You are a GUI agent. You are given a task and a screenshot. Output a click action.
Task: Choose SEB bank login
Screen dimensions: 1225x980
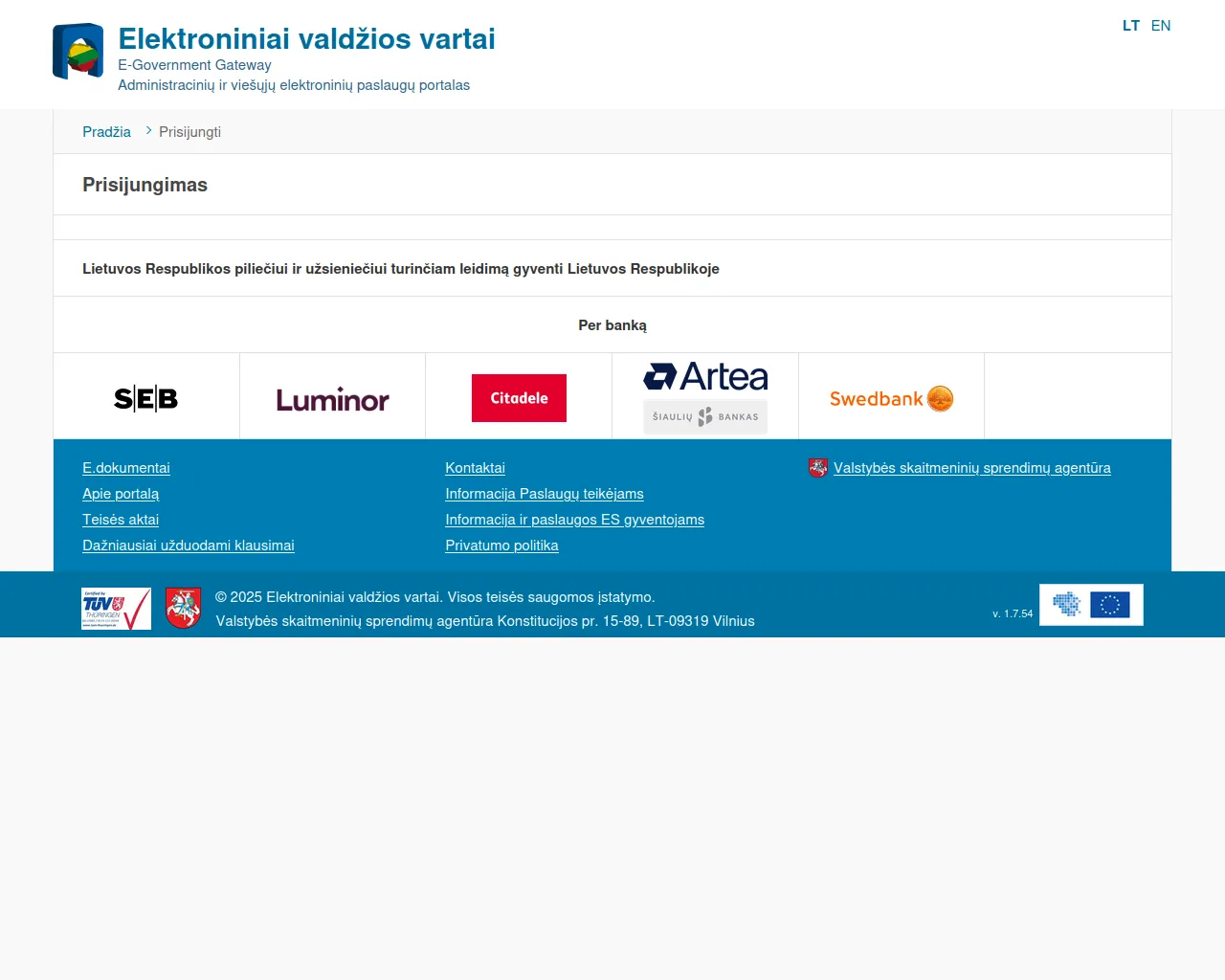tap(146, 398)
